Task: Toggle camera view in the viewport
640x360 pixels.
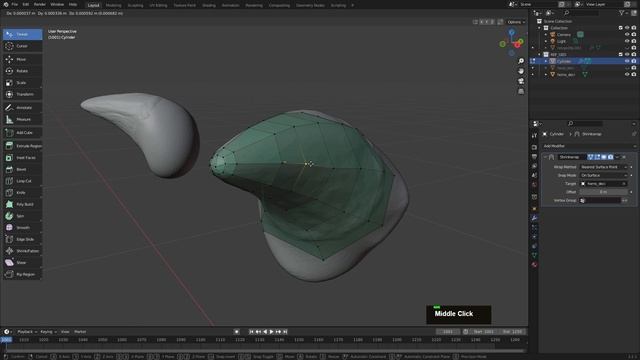Action: (521, 81)
